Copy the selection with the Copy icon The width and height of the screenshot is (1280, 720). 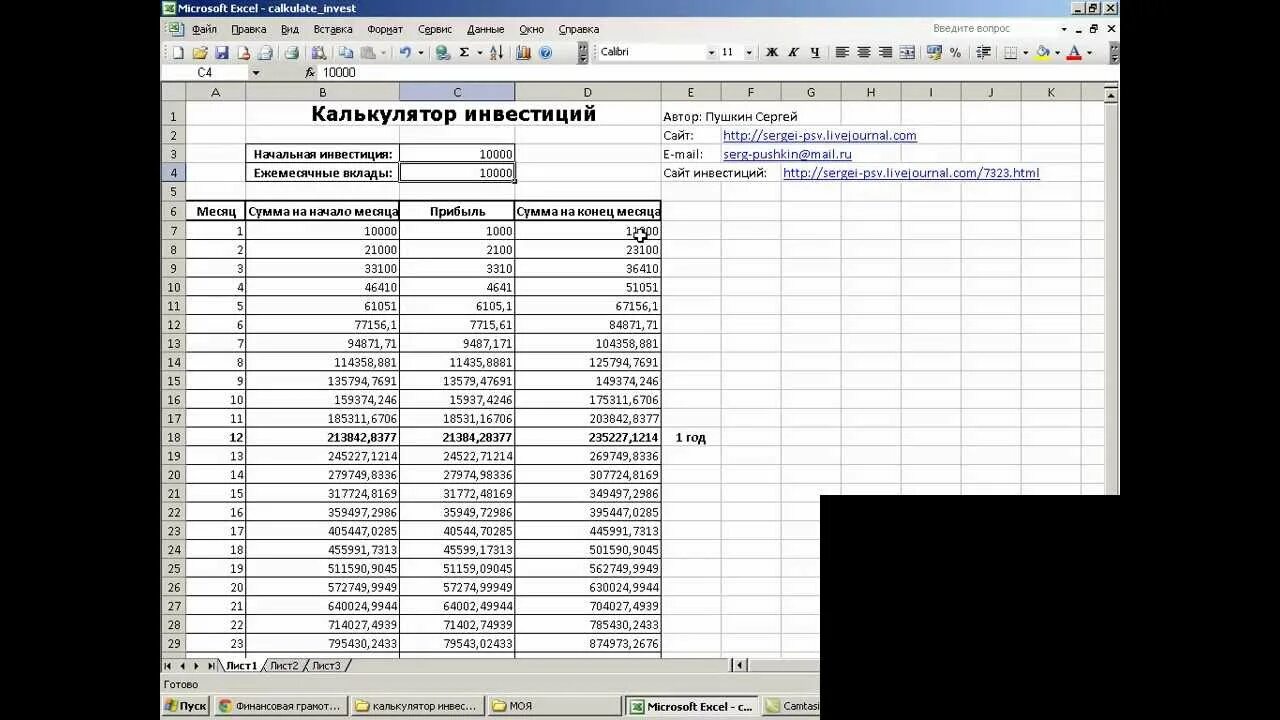(345, 52)
